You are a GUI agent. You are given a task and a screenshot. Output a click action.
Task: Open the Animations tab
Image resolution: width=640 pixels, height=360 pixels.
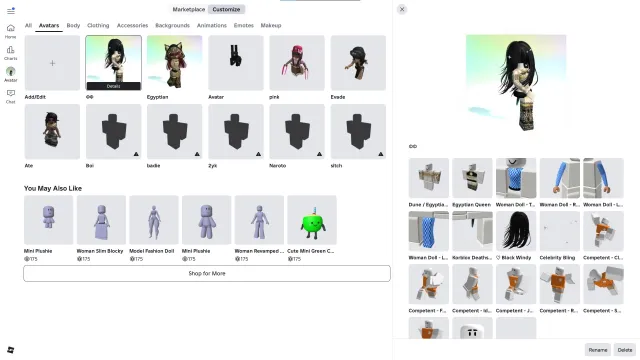pyautogui.click(x=211, y=25)
